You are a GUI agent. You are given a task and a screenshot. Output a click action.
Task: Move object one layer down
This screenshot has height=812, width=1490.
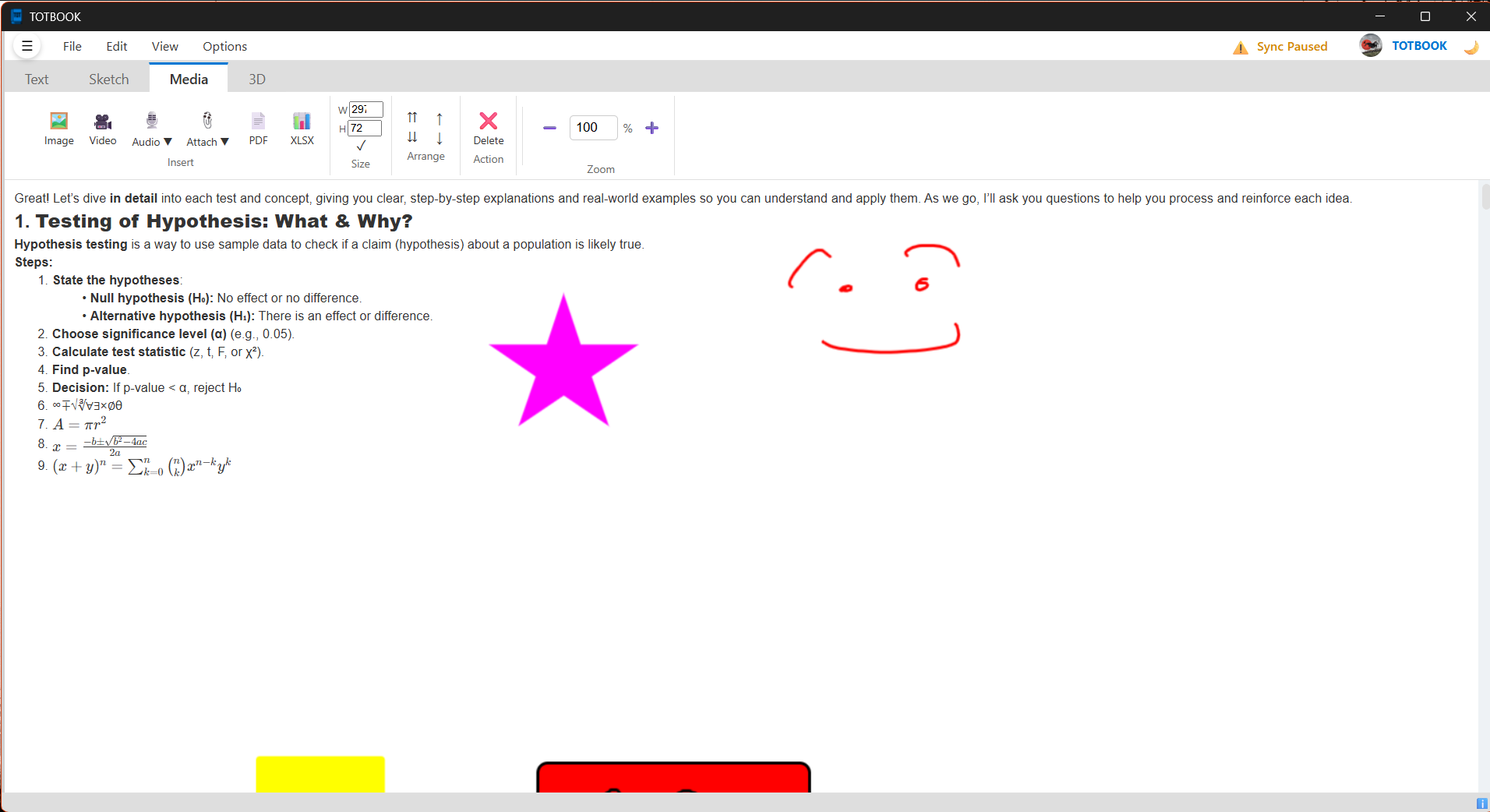440,138
